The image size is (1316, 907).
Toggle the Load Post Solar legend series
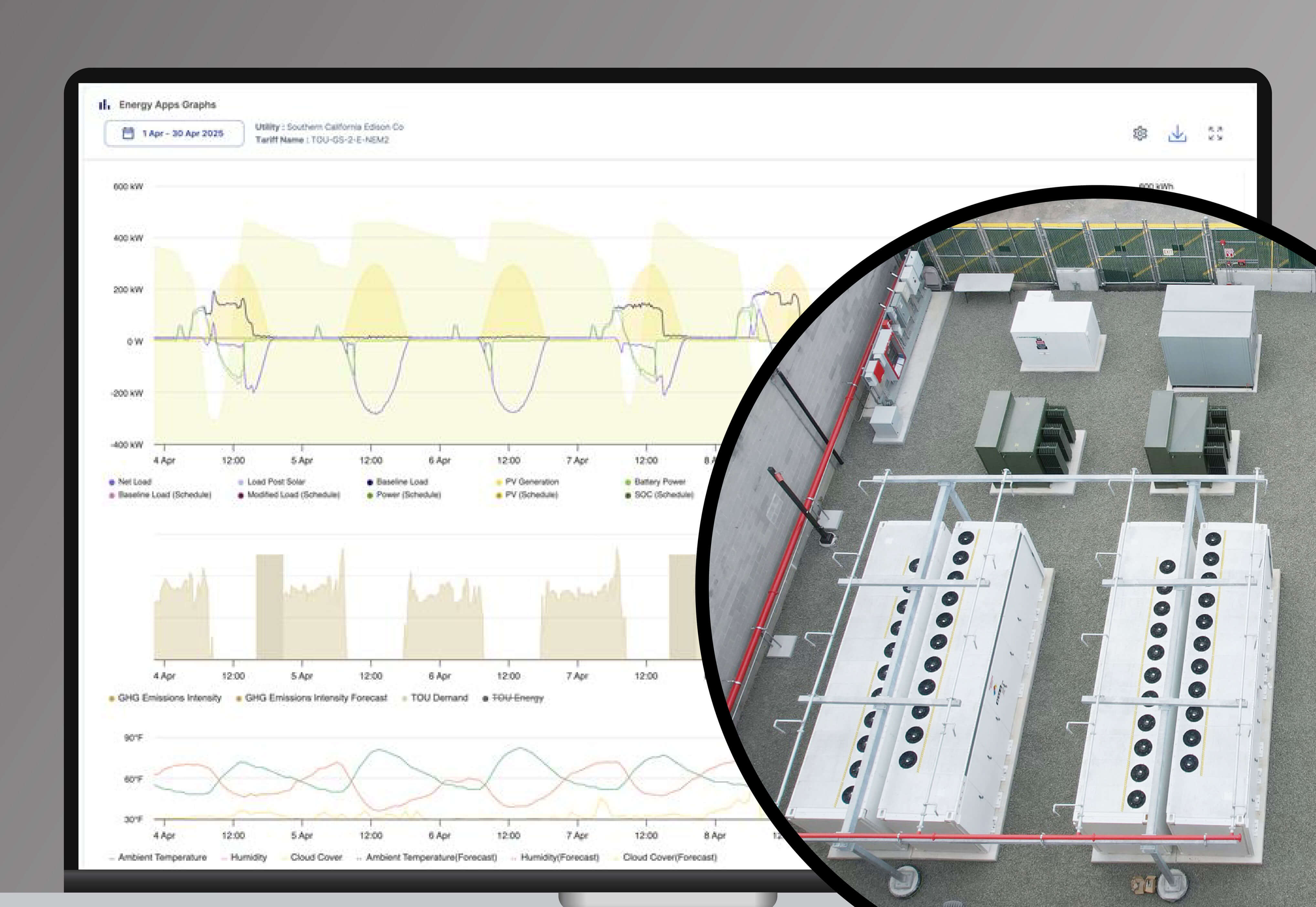(272, 482)
